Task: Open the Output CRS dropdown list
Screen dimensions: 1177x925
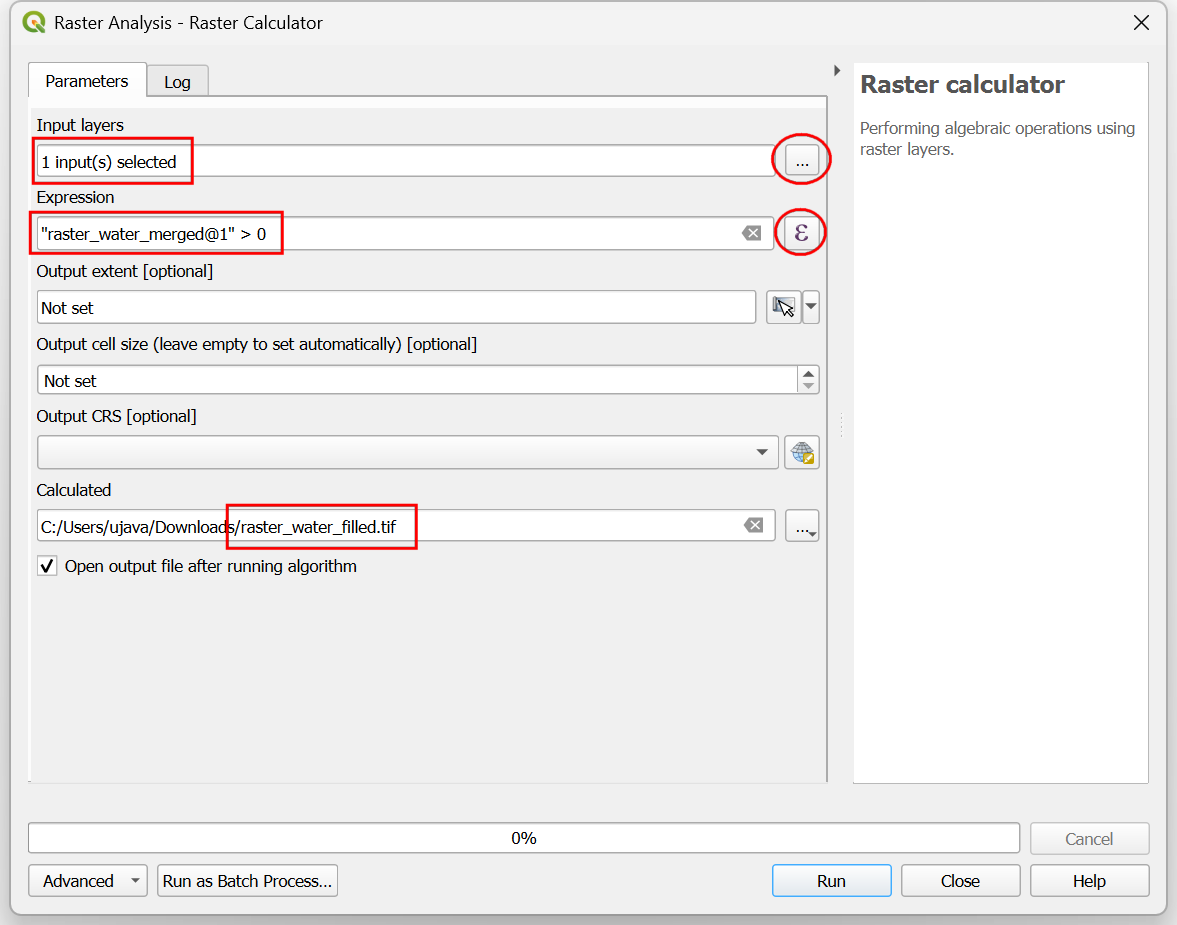Action: pyautogui.click(x=766, y=452)
